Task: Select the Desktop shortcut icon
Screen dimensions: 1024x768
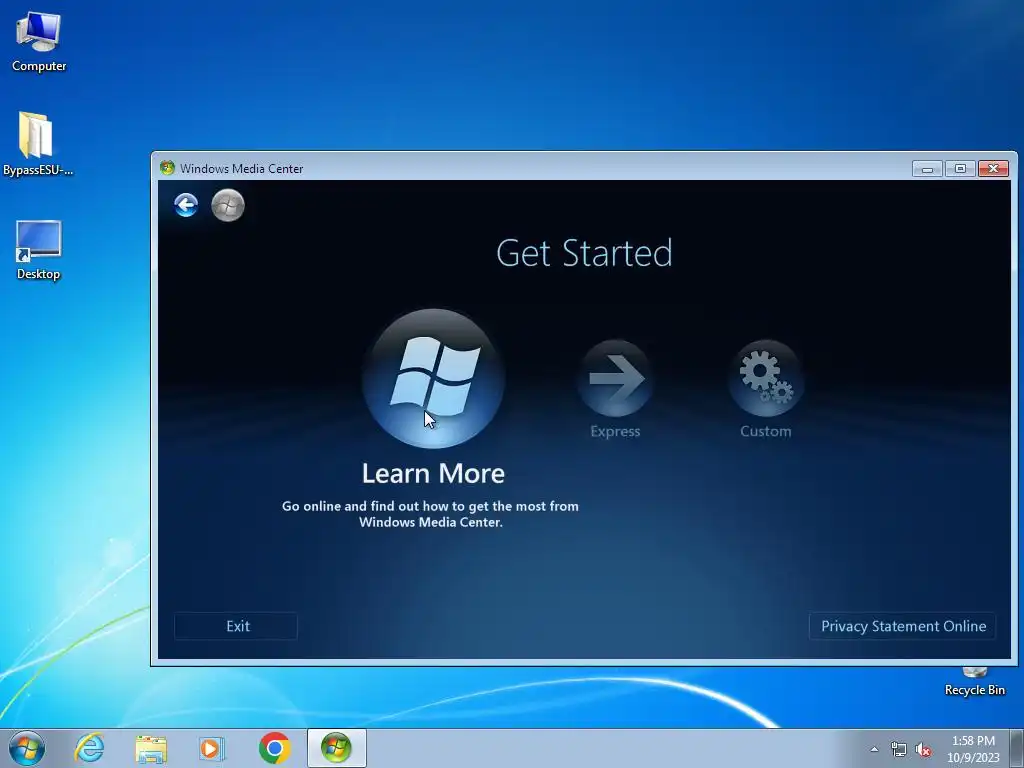Action: [39, 250]
